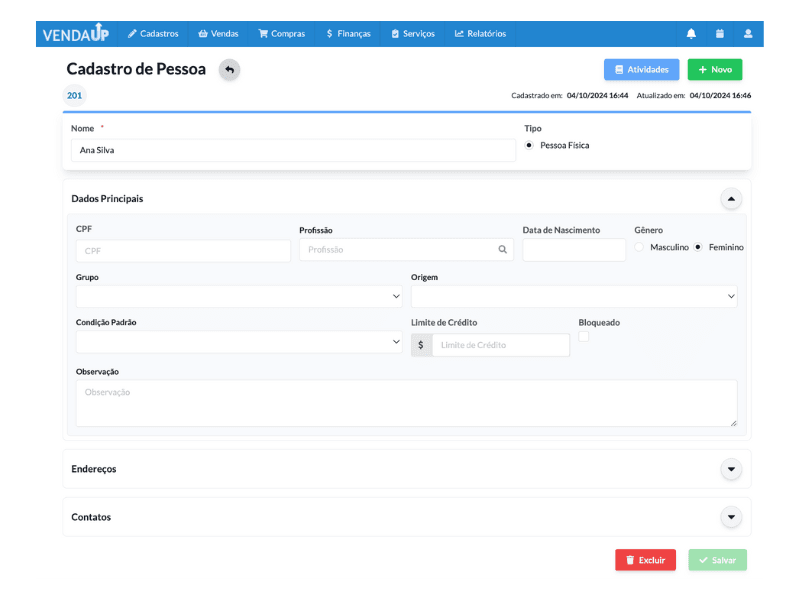
Task: Click the Atividades button
Action: [641, 70]
